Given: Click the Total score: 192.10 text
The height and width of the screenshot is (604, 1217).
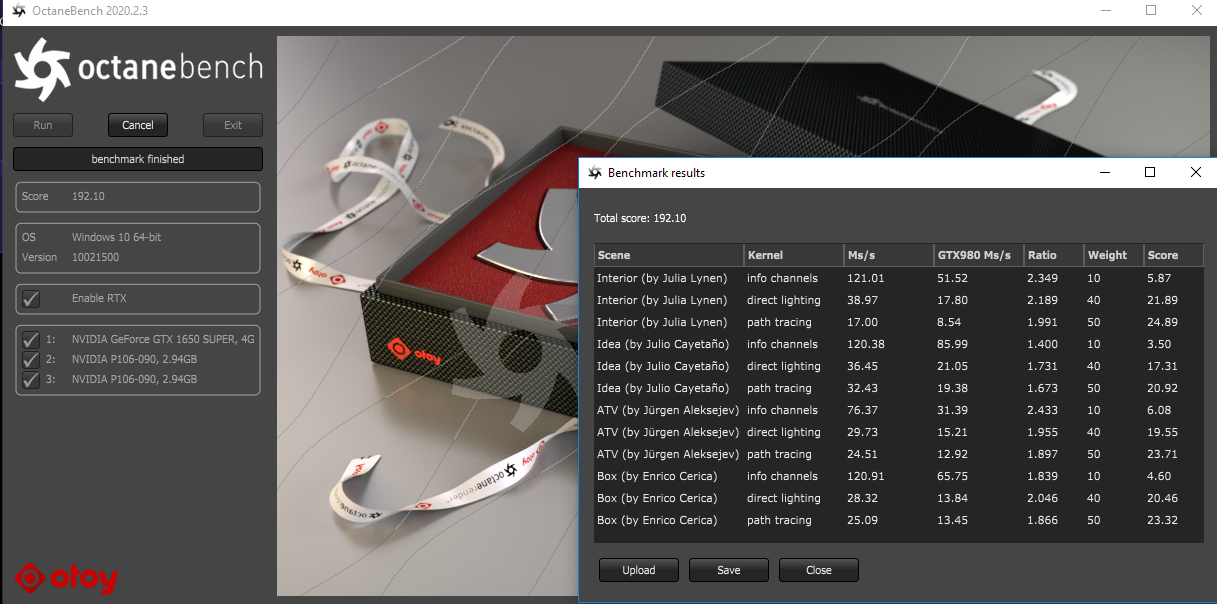Looking at the screenshot, I should point(640,218).
